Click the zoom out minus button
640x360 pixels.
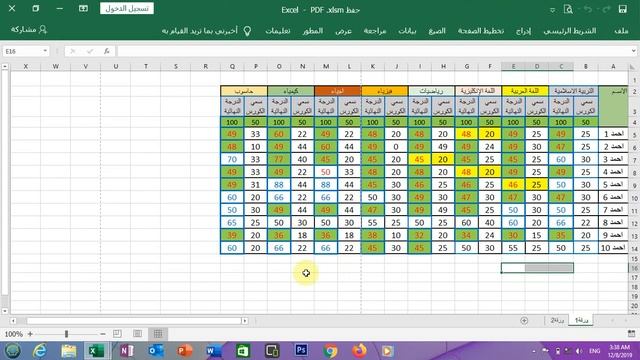click(103, 334)
